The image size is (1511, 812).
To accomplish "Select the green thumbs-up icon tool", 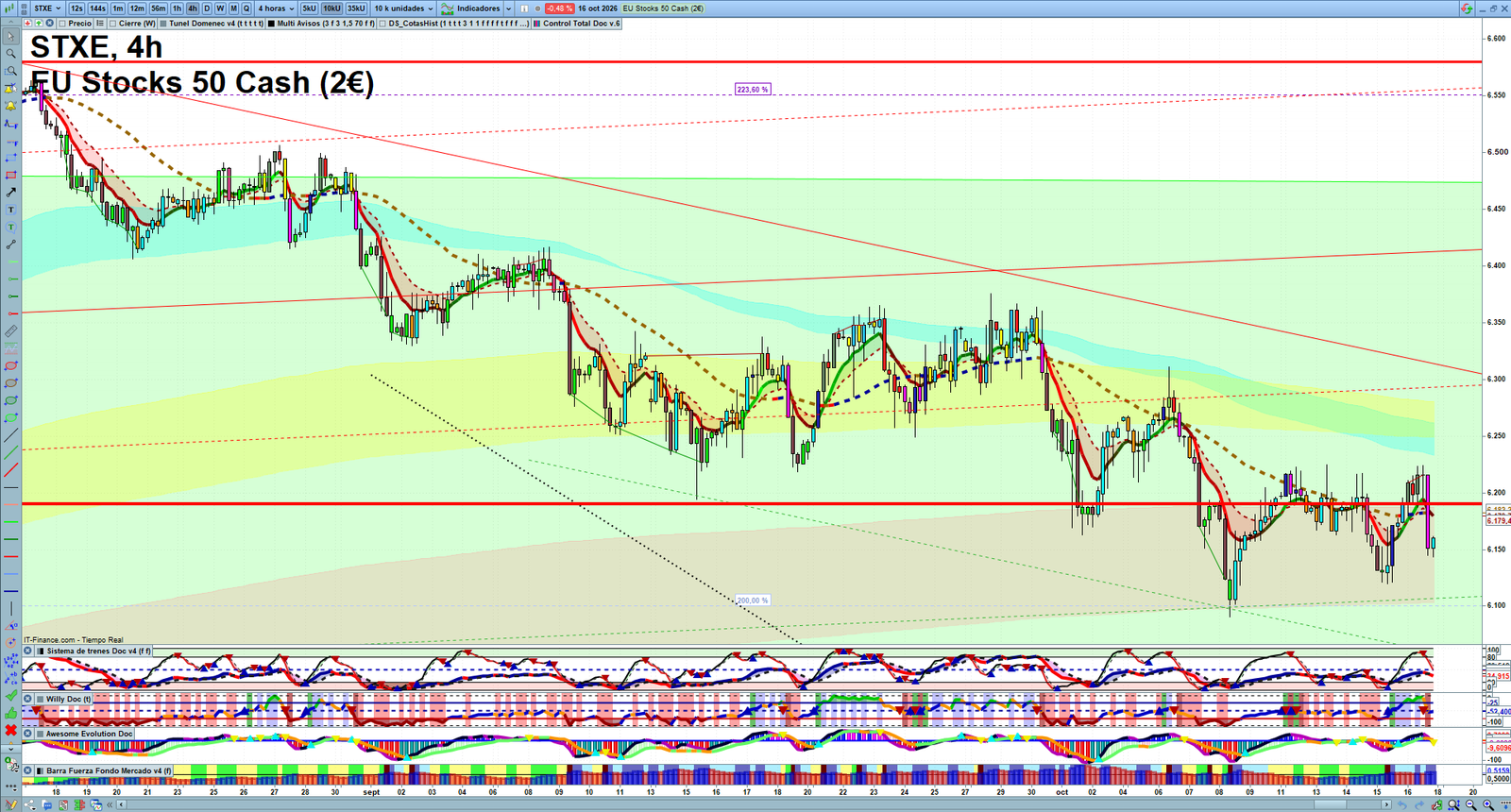I will click(x=10, y=713).
